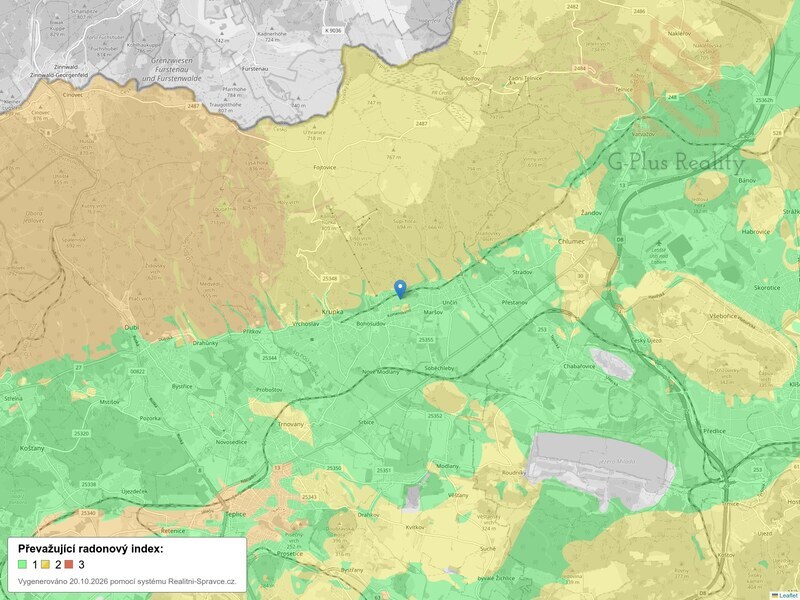Image resolution: width=800 pixels, height=600 pixels.
Task: Click the Chlumec town label
Action: point(571,241)
